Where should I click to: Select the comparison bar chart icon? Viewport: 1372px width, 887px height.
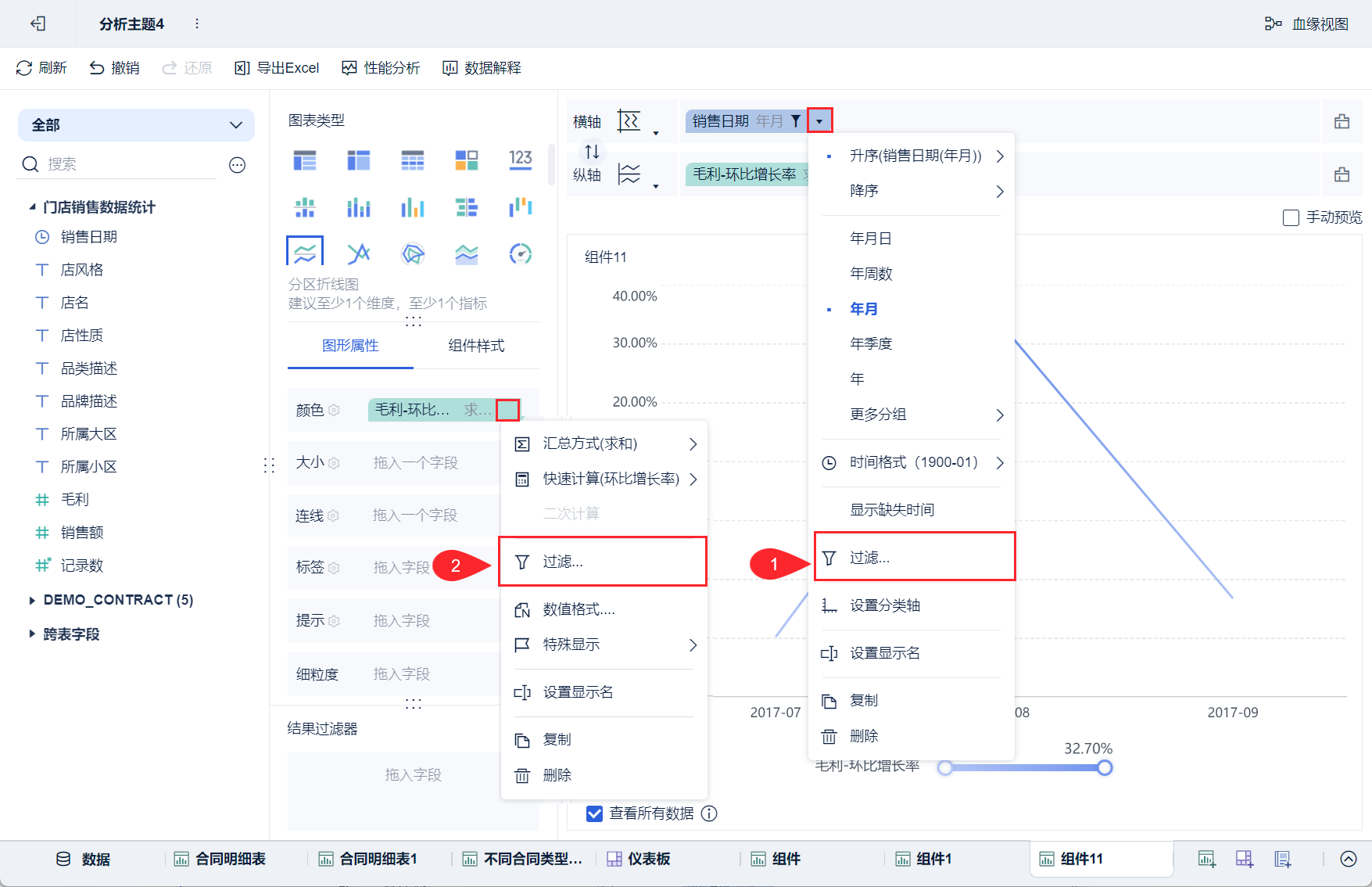point(467,207)
